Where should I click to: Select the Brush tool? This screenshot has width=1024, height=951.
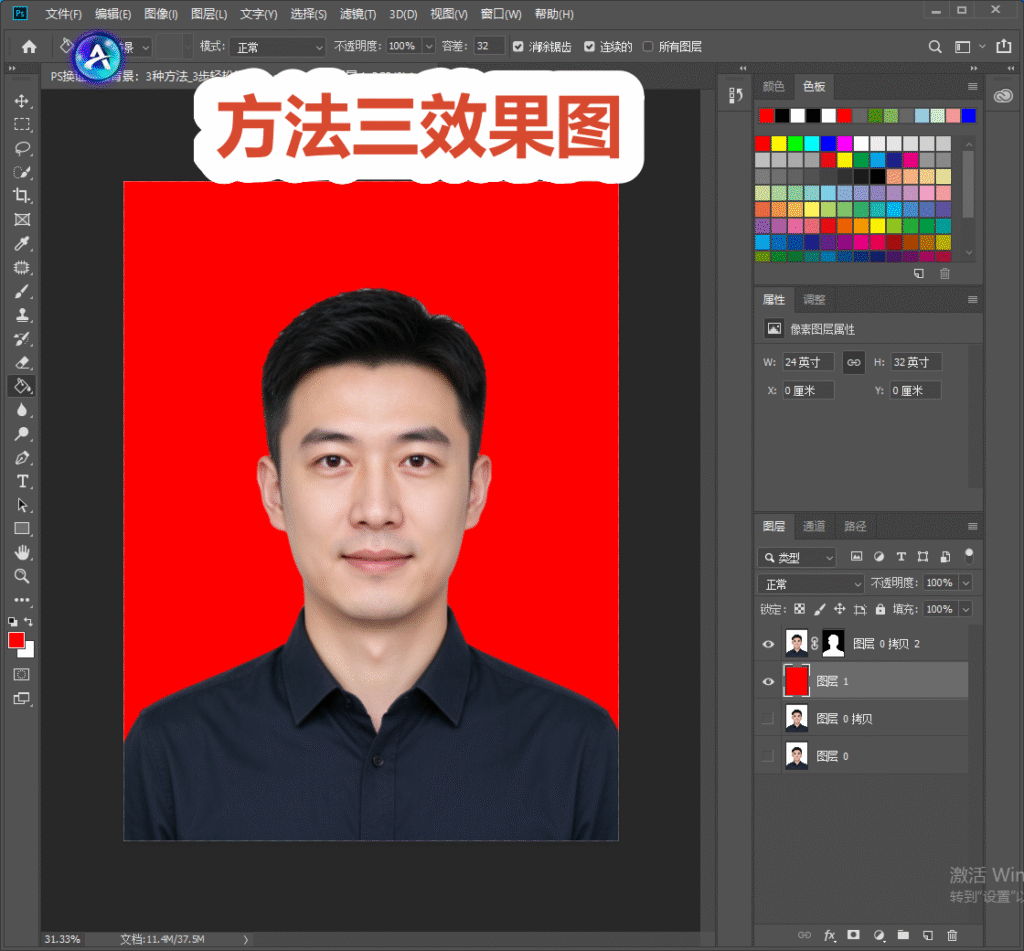(x=22, y=291)
